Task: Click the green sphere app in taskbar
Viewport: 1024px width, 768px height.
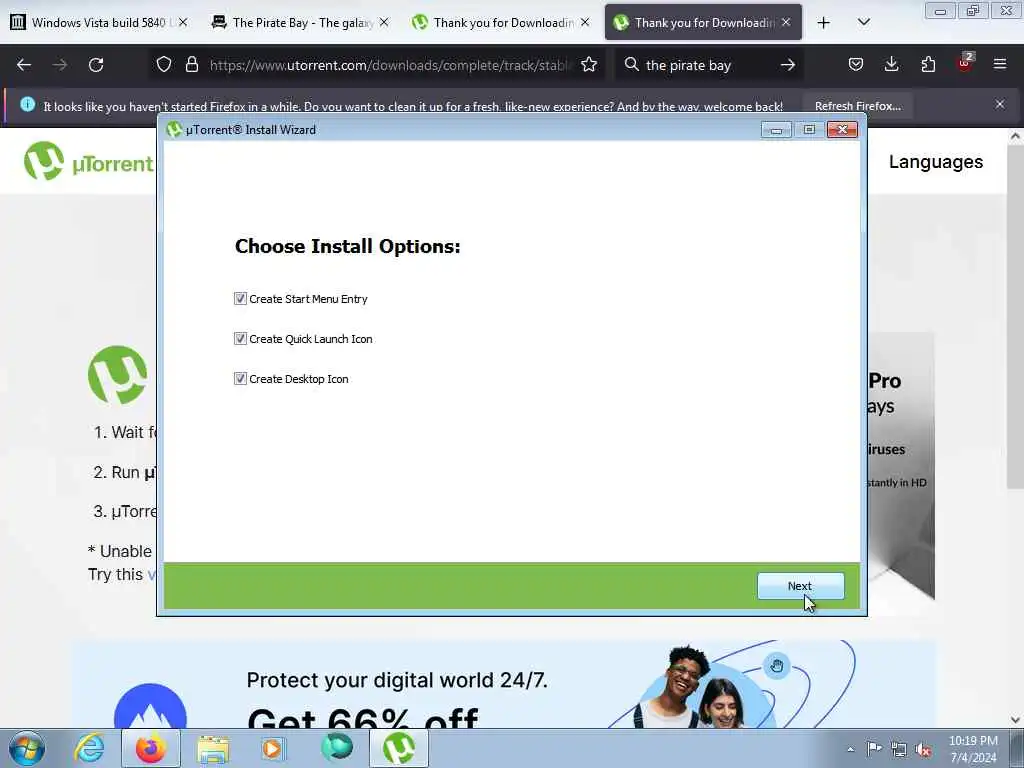Action: [x=337, y=748]
